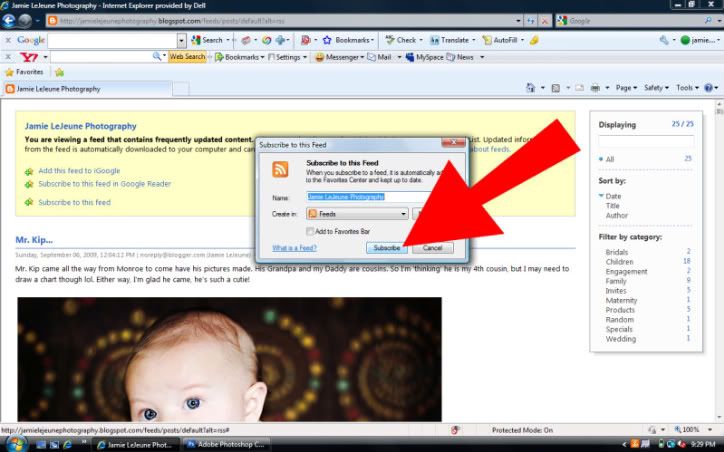Click the browser Forward arrow button
This screenshot has width=724, height=452.
(x=25, y=21)
